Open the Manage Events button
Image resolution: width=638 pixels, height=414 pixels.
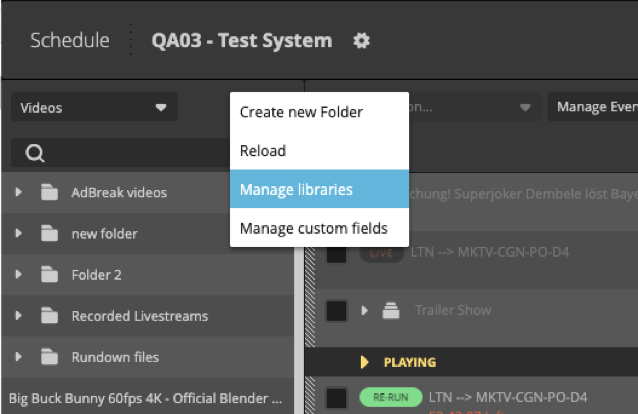(x=594, y=107)
